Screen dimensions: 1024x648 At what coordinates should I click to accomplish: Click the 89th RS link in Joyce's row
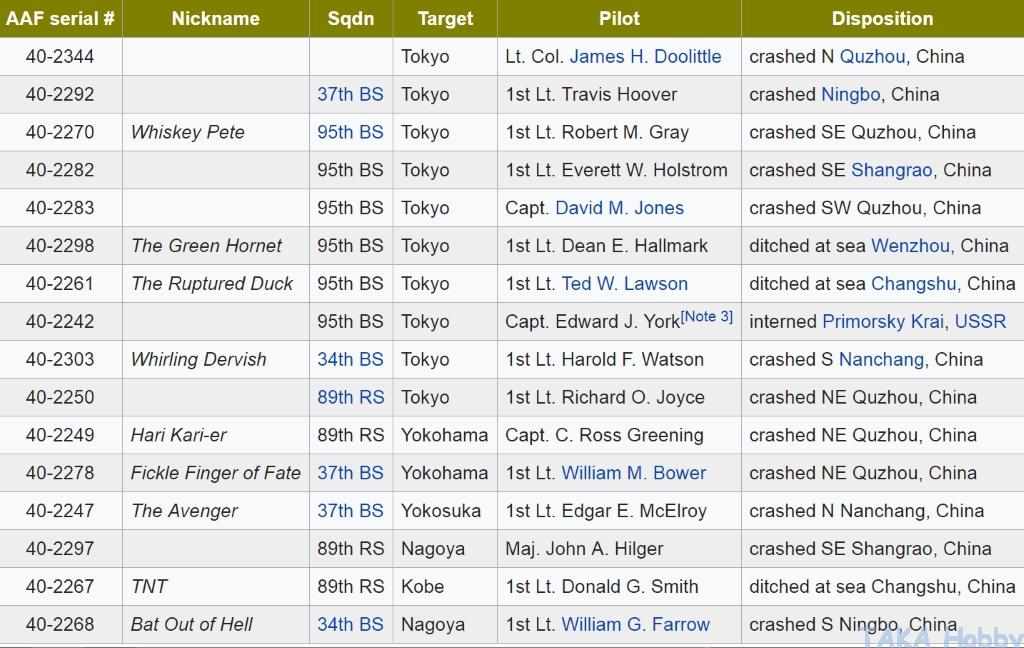pos(350,397)
